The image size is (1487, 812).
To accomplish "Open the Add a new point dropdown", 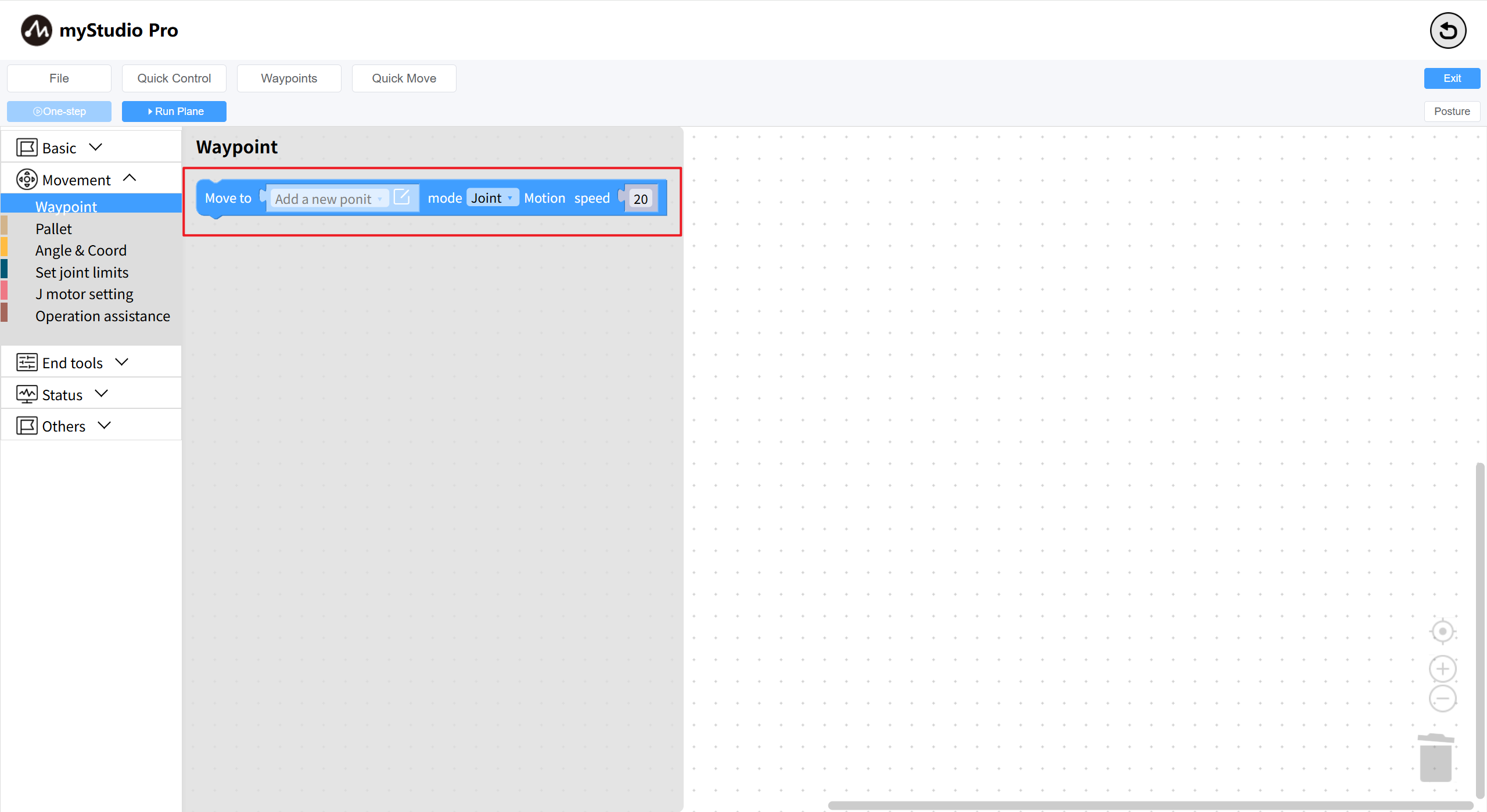I will coord(329,199).
